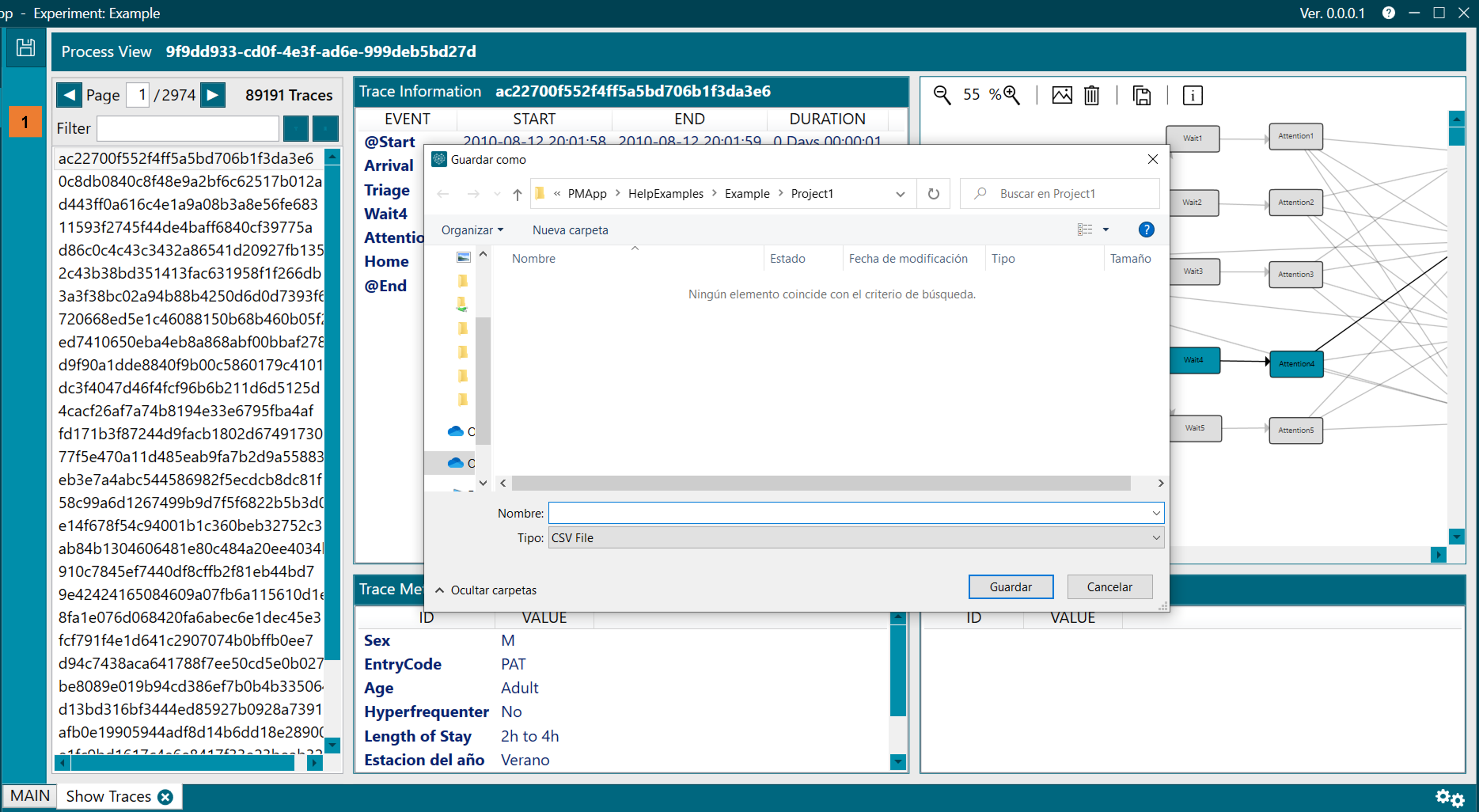Open the recent locations dropdown arrow
The width and height of the screenshot is (1479, 812).
497,194
